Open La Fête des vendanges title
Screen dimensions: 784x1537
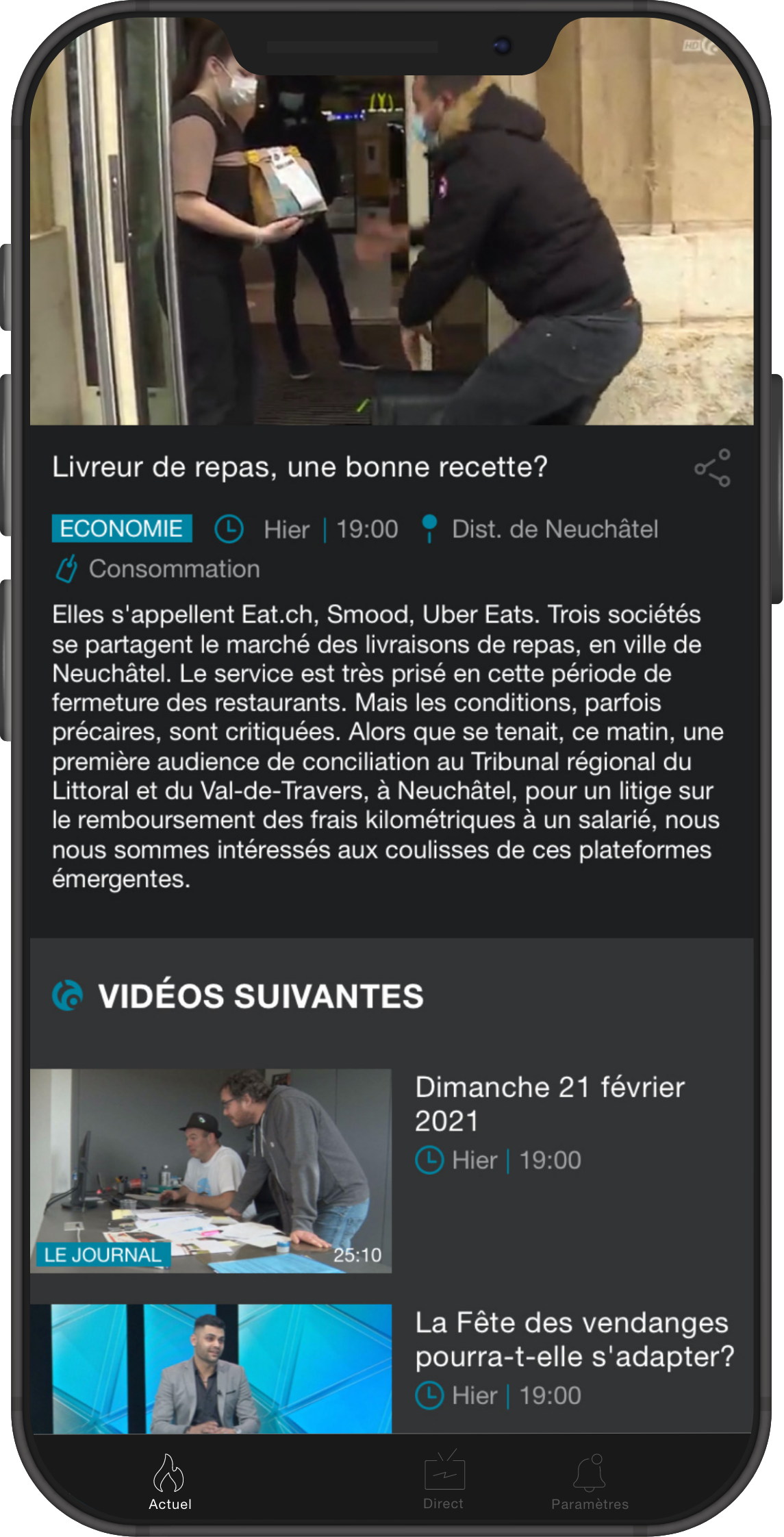pyautogui.click(x=574, y=1339)
